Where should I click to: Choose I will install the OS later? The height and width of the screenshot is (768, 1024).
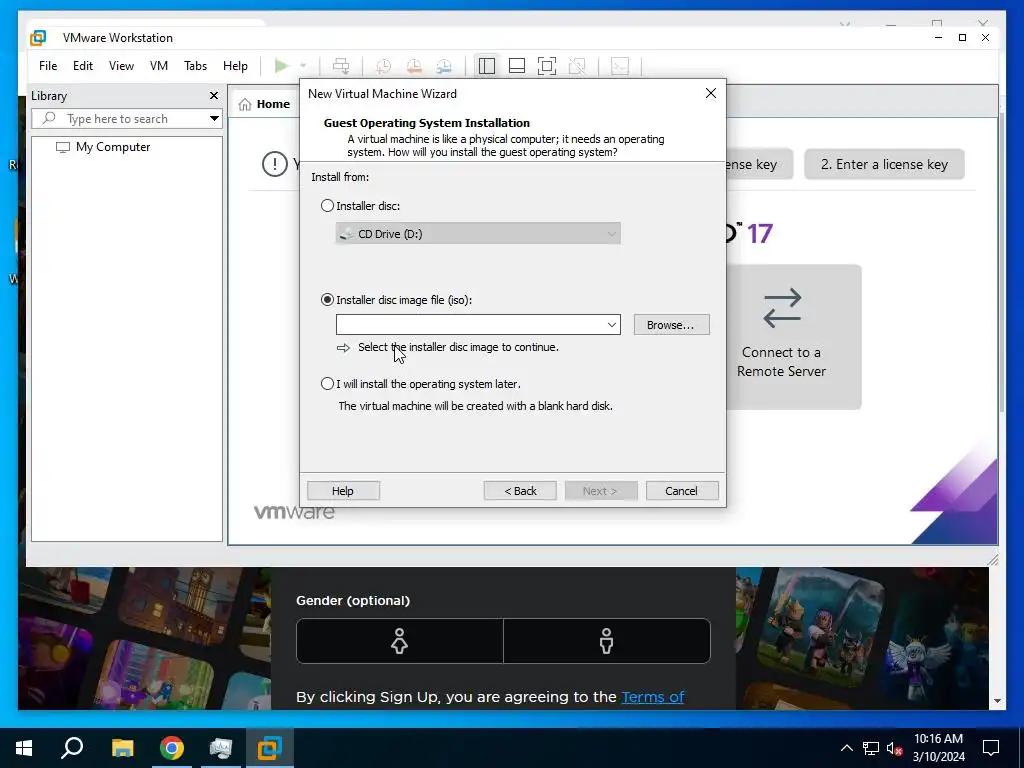tap(327, 384)
